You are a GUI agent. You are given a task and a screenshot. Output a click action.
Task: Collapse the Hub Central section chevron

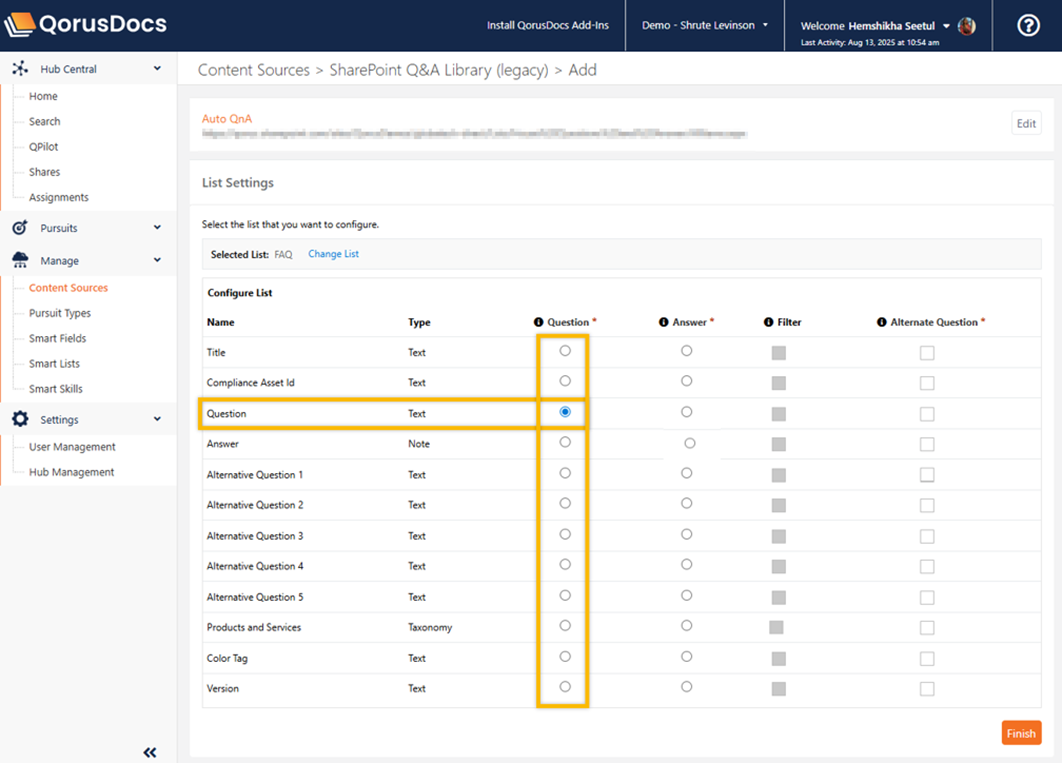157,69
